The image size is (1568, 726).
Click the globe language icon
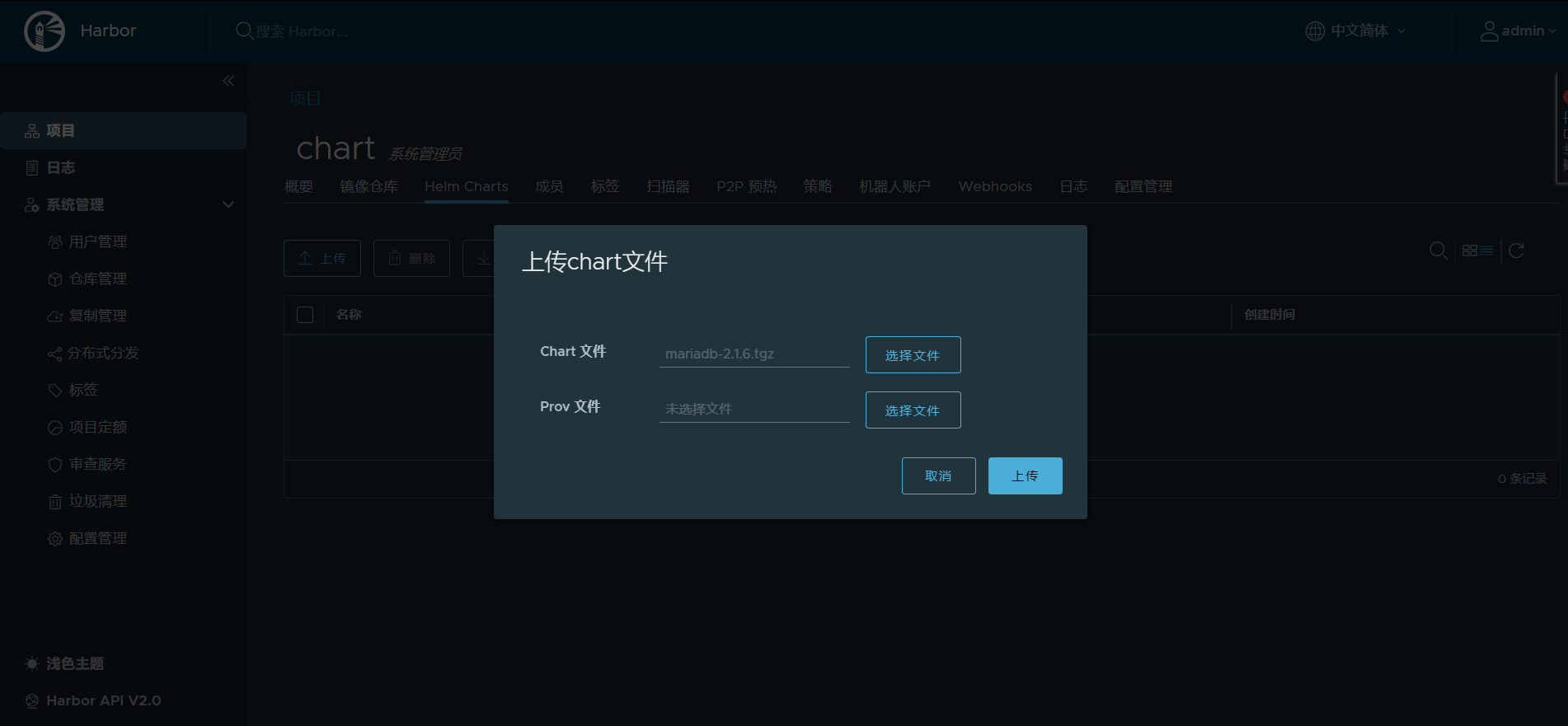1315,30
